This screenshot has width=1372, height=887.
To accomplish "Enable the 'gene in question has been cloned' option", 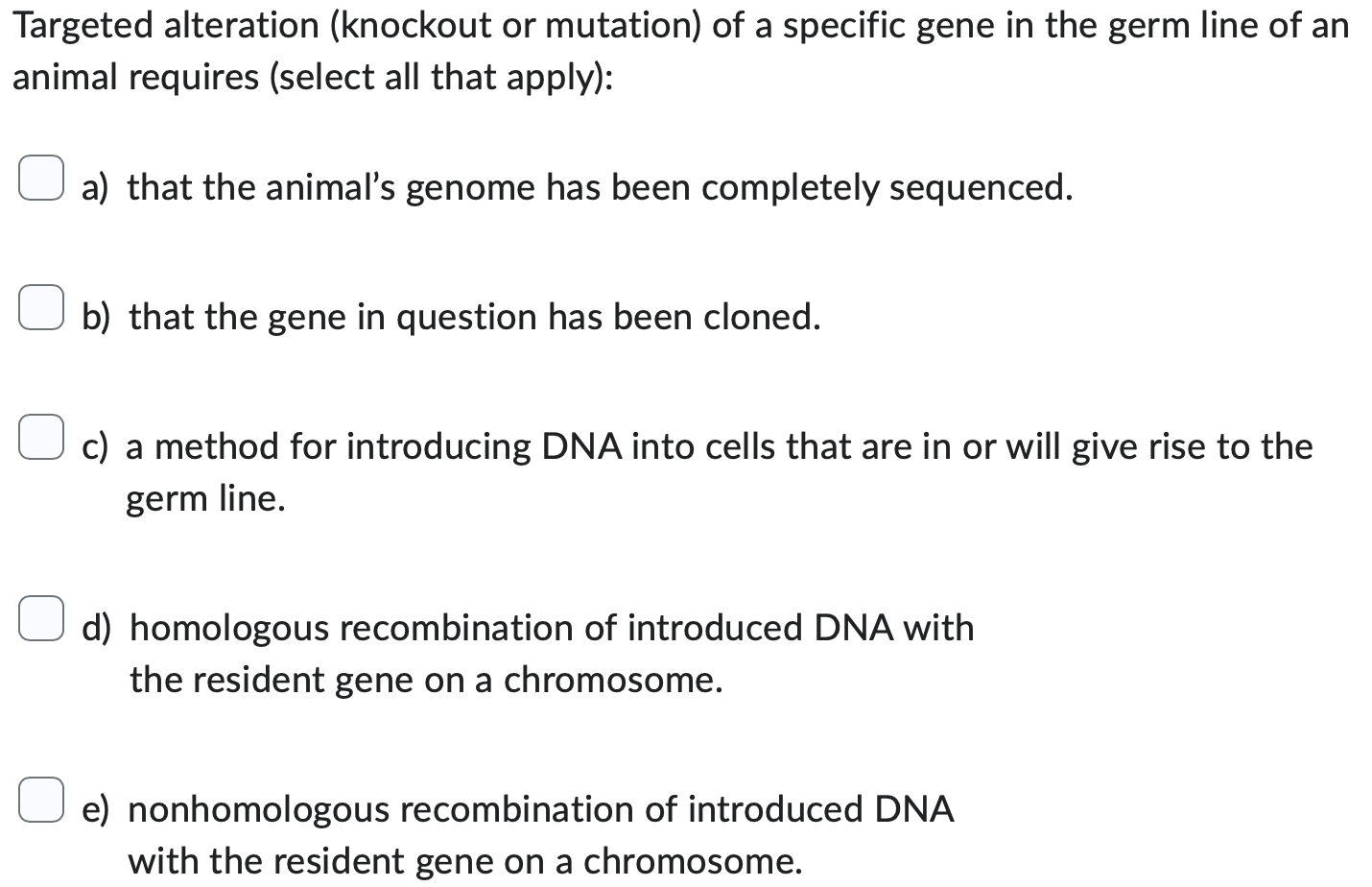I will pos(41,307).
